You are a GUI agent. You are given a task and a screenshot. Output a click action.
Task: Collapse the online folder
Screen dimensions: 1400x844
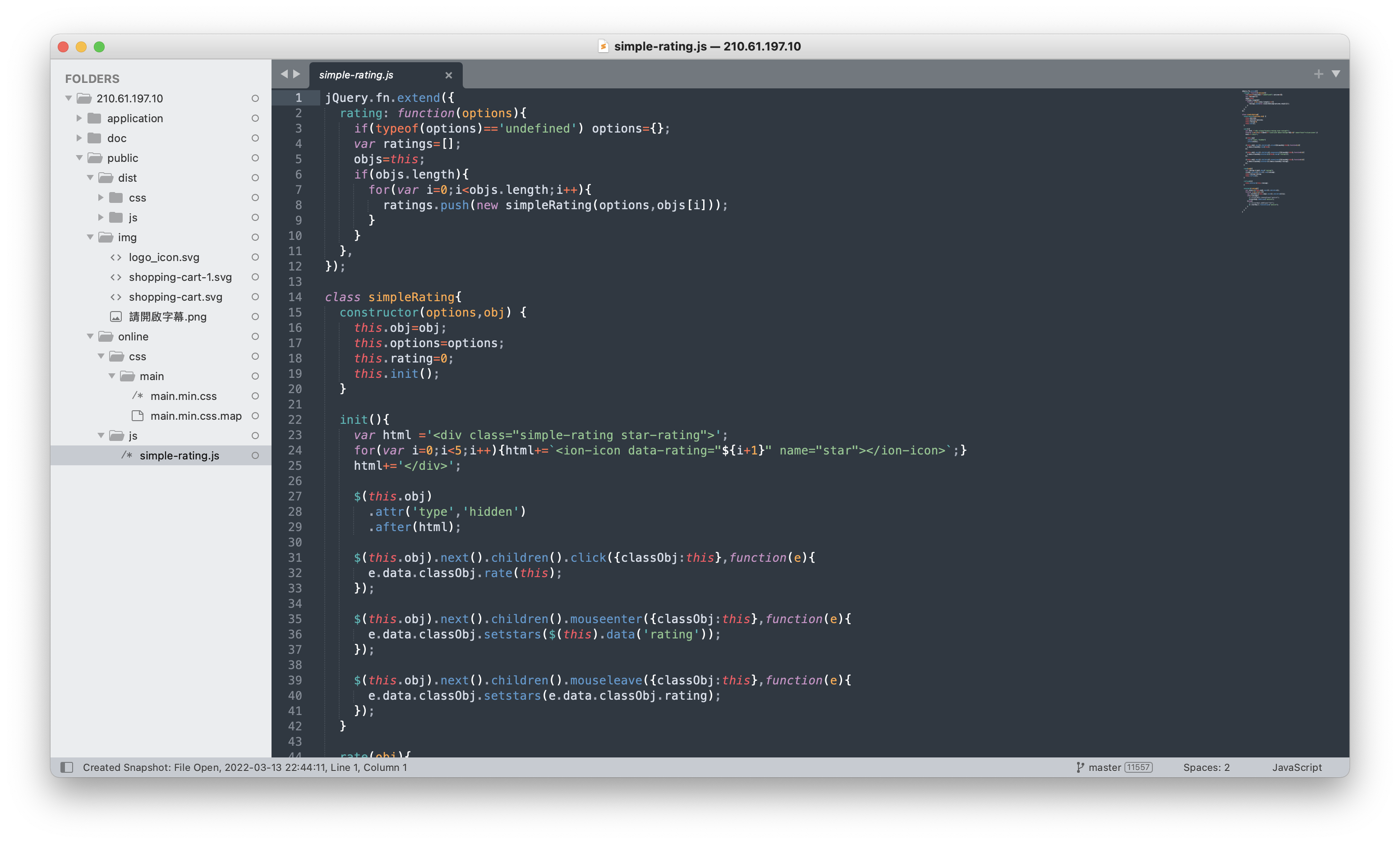(x=90, y=336)
